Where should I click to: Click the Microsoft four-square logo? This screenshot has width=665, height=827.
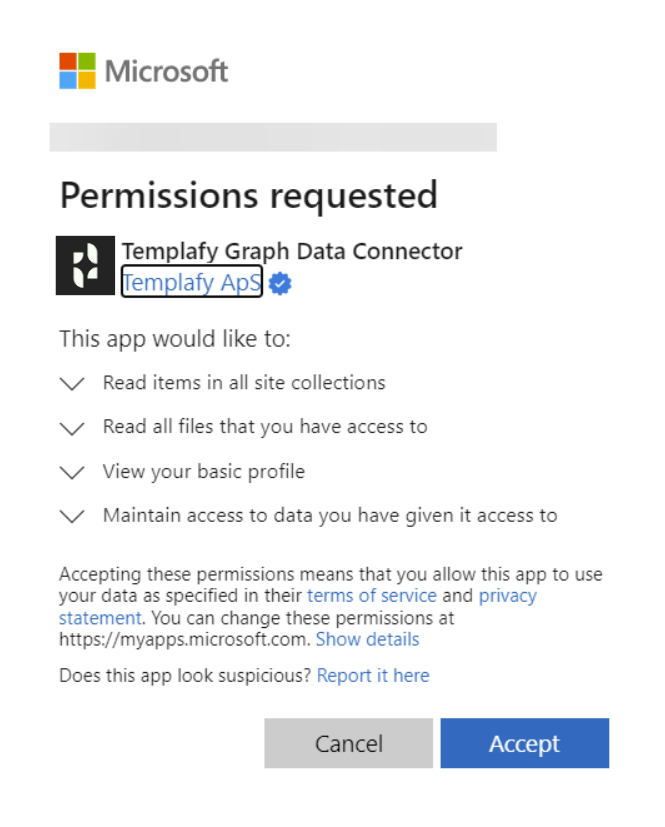[77, 71]
